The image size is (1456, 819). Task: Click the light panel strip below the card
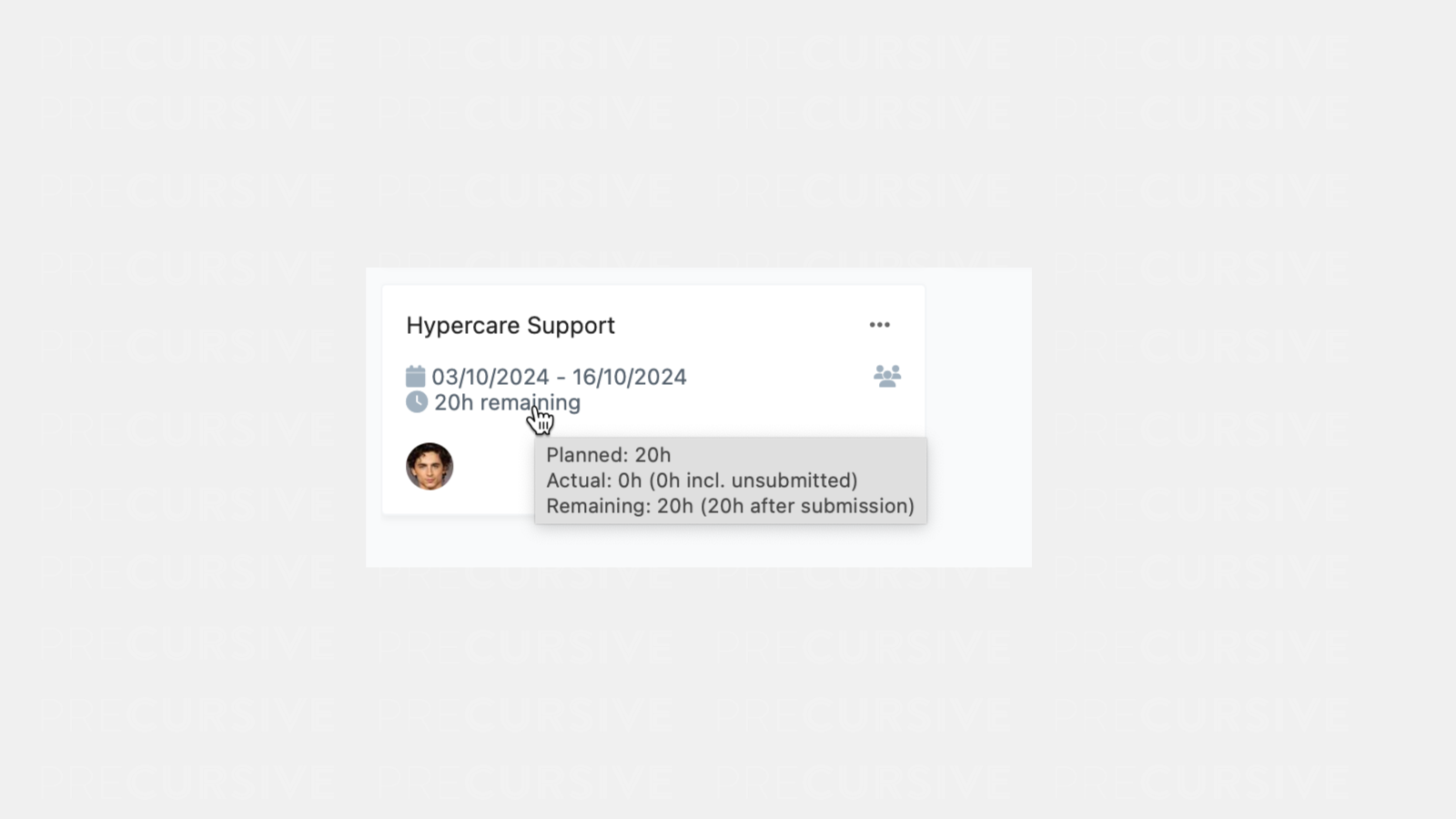(x=699, y=545)
